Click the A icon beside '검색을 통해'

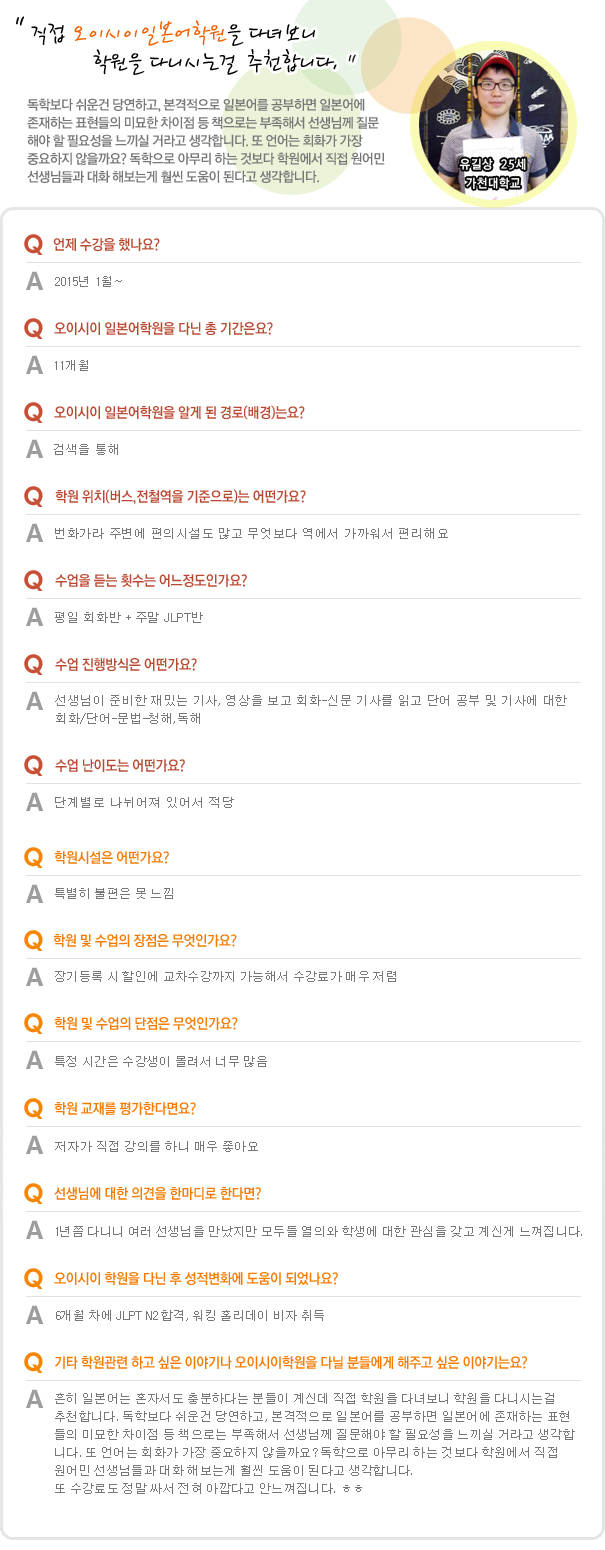[x=34, y=448]
